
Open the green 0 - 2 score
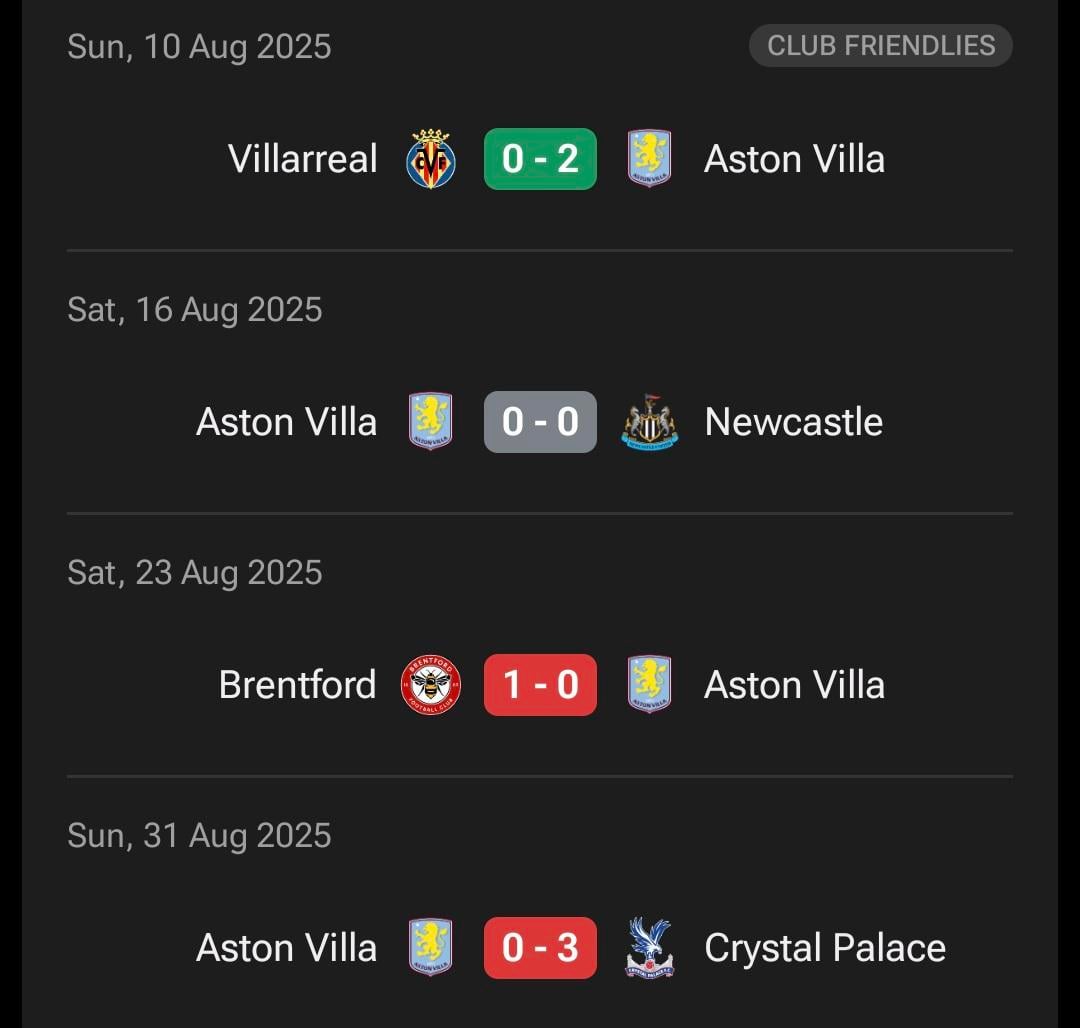540,159
